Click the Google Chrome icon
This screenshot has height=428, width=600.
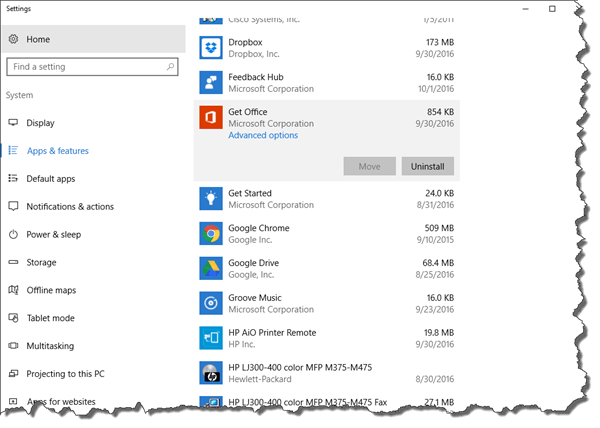[x=210, y=234]
